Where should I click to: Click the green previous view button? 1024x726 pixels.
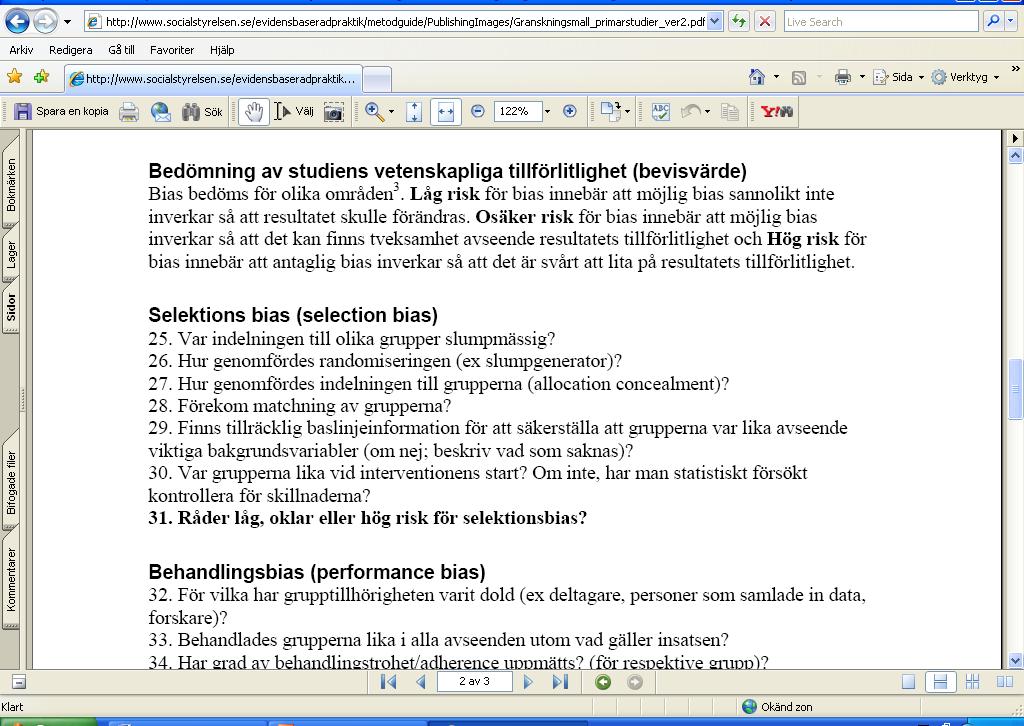tap(603, 682)
